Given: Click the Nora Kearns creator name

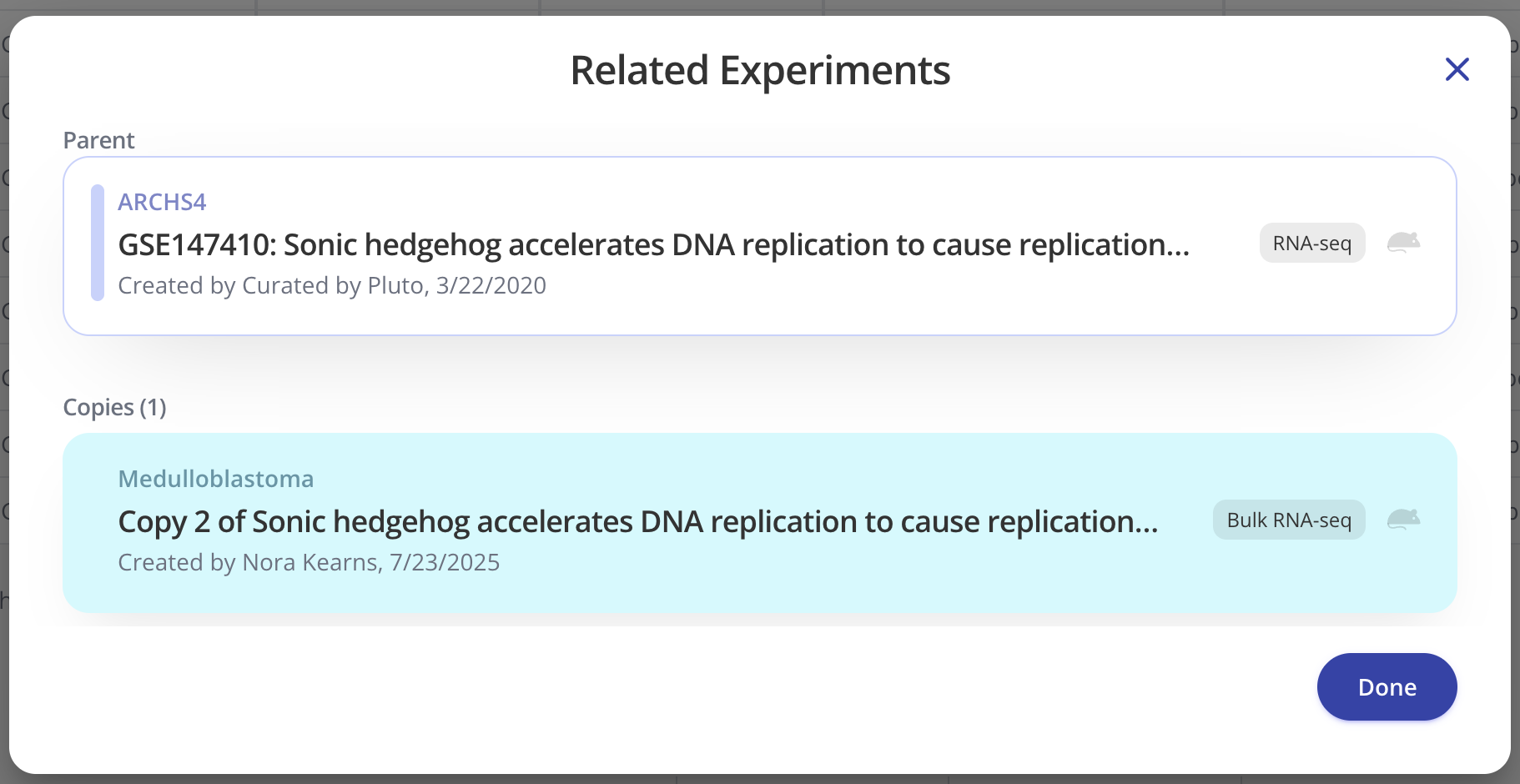Looking at the screenshot, I should point(310,562).
